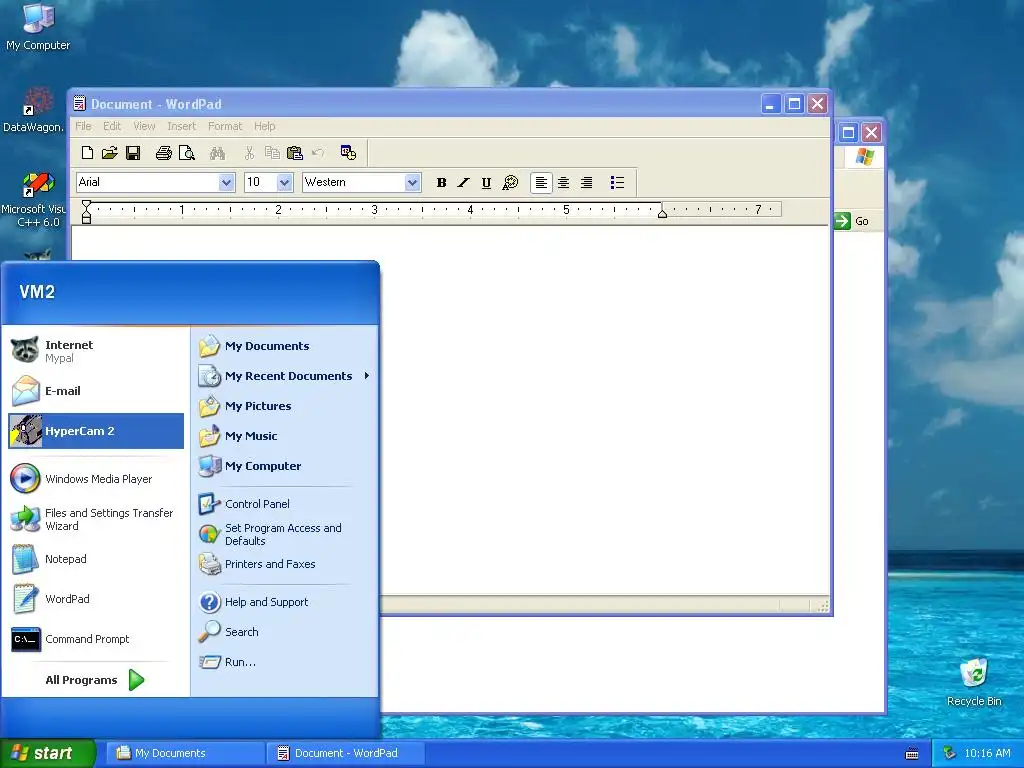The width and height of the screenshot is (1024, 768).
Task: Click the right indent marker on ruler
Action: coord(662,214)
